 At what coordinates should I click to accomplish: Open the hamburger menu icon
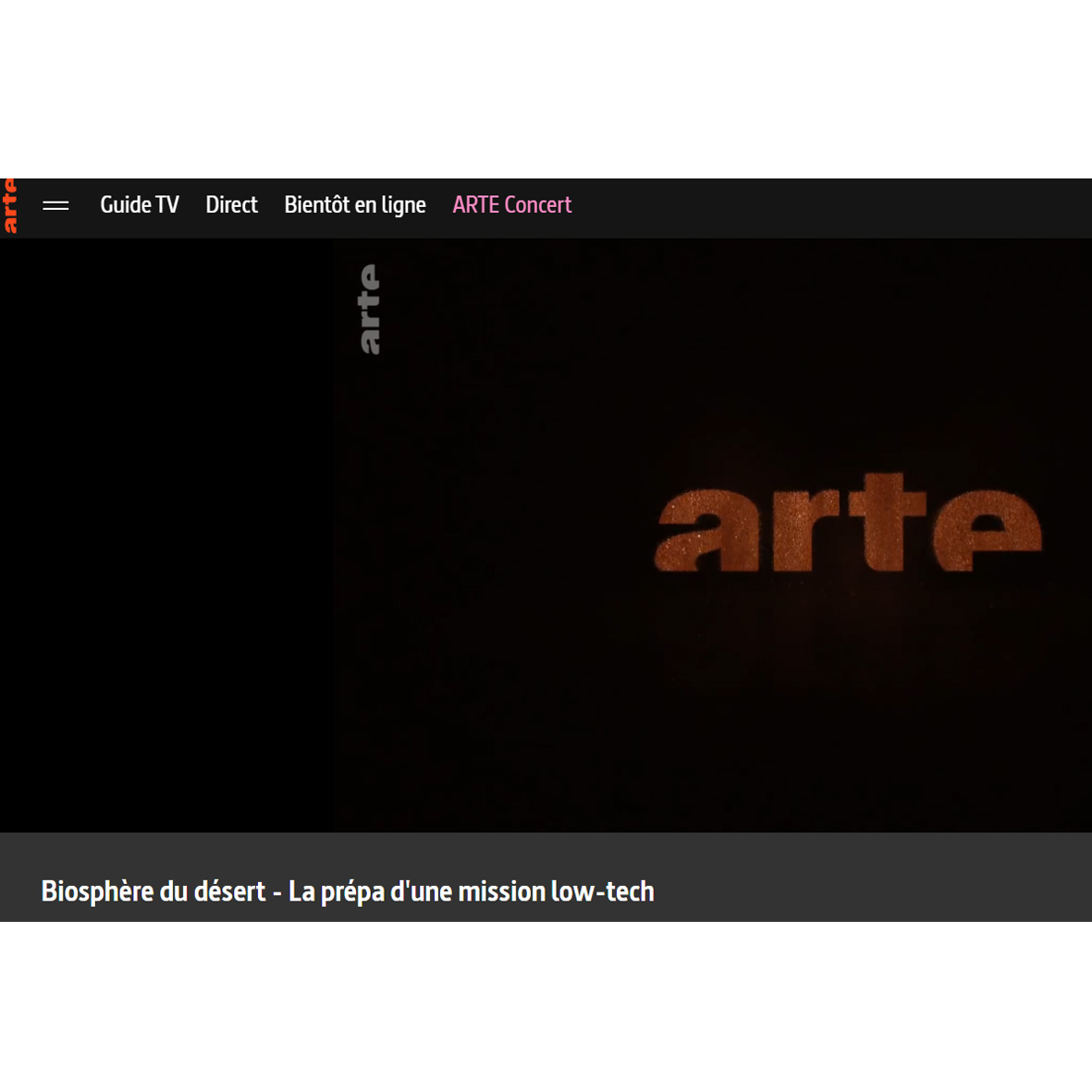click(55, 205)
